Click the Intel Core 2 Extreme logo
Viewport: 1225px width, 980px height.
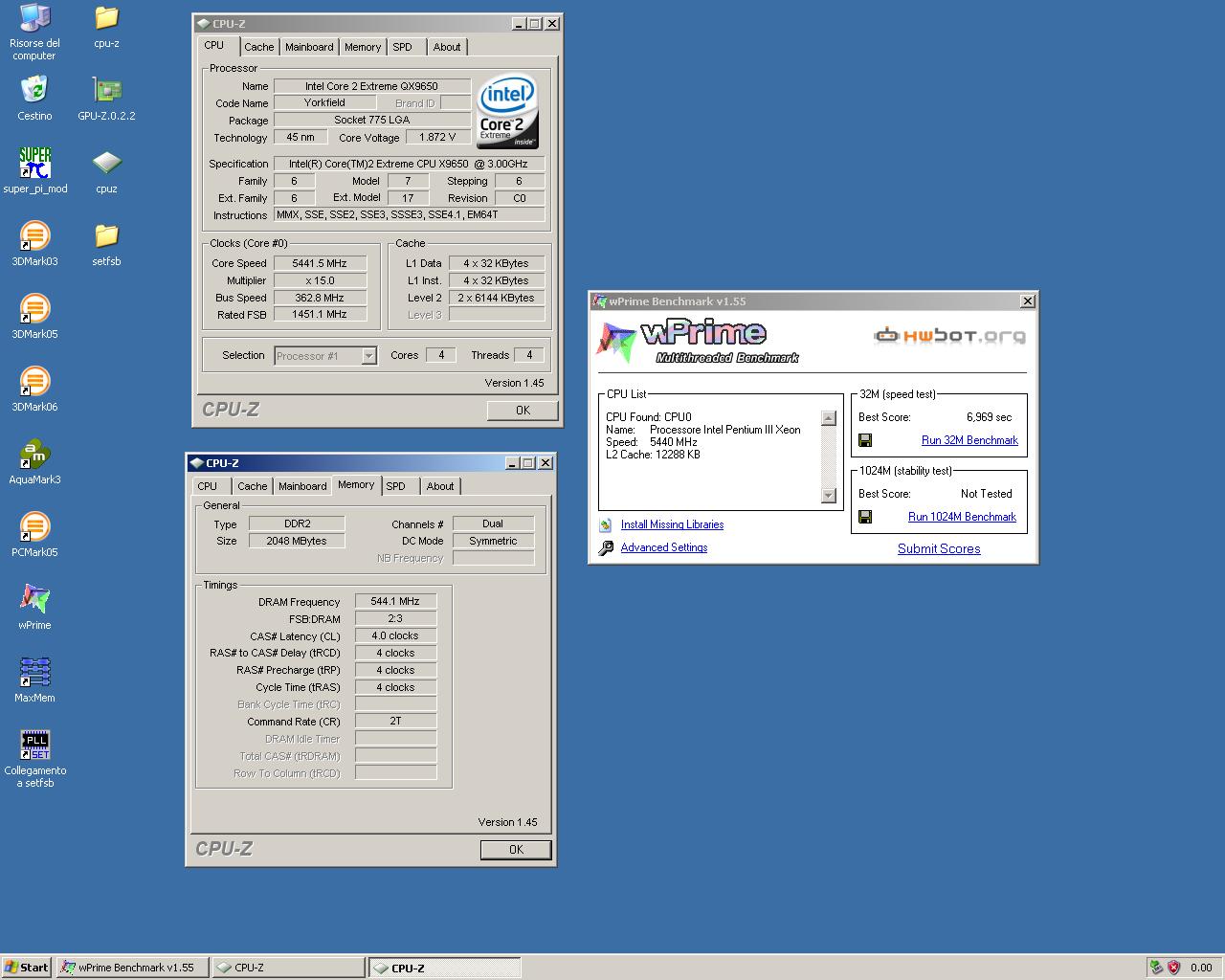pos(507,111)
